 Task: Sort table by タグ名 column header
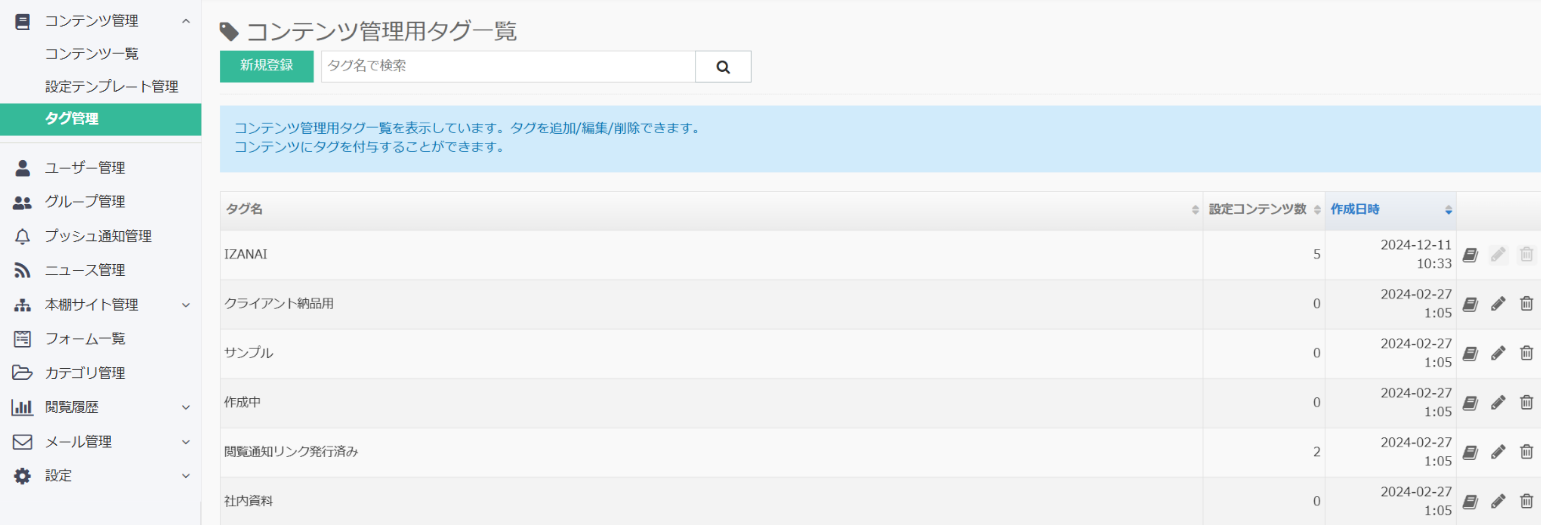[x=710, y=210]
